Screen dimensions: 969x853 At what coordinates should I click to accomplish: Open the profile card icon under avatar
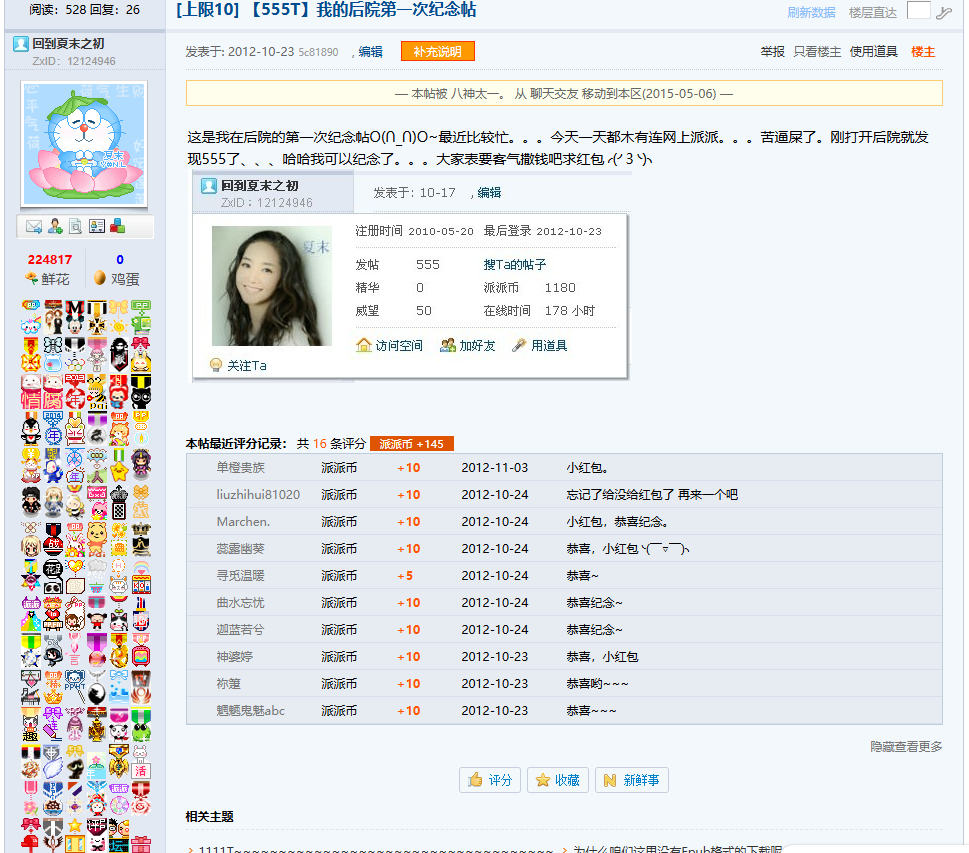96,226
